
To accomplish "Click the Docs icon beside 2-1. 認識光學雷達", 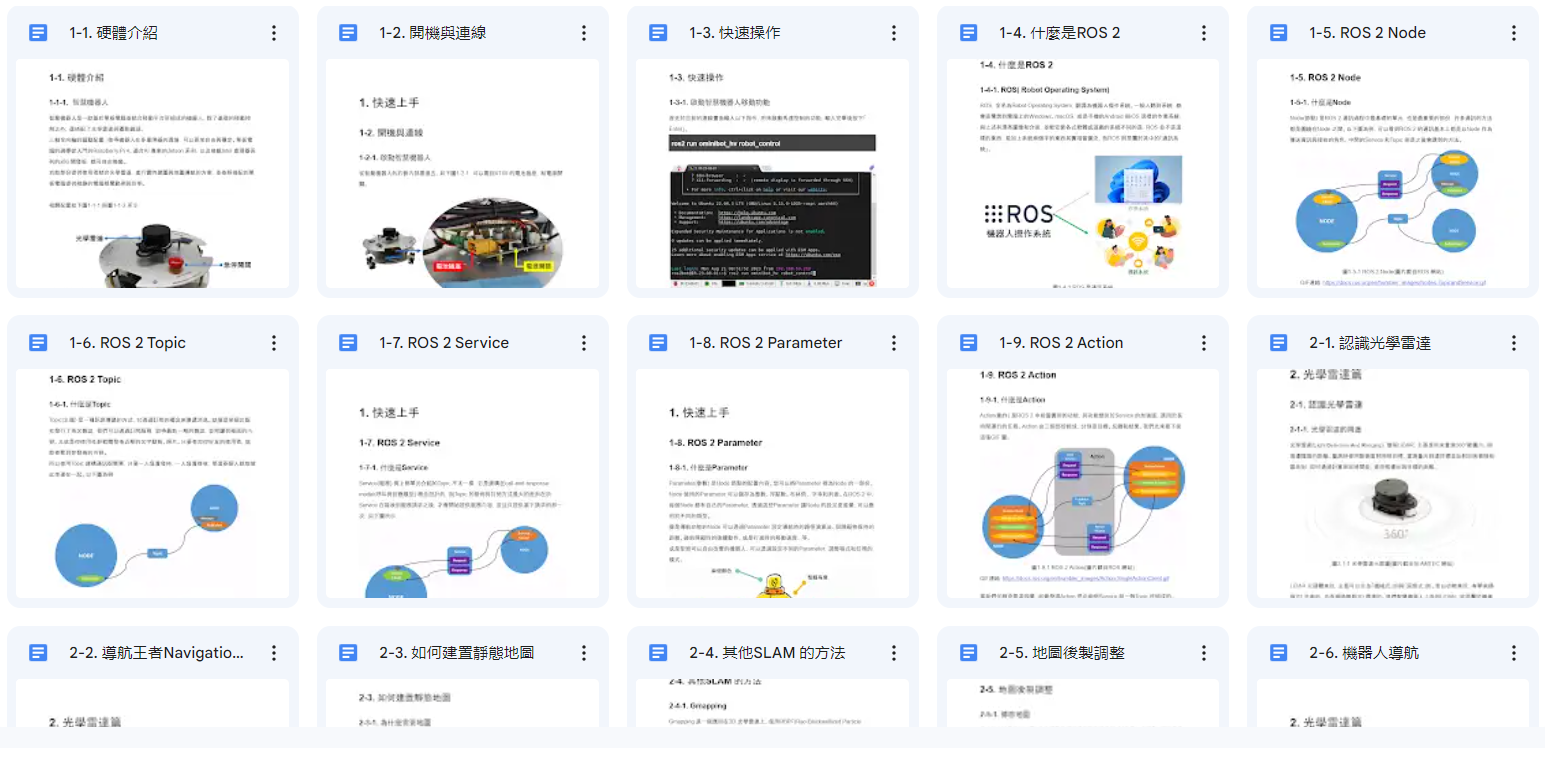I will coord(1278,343).
